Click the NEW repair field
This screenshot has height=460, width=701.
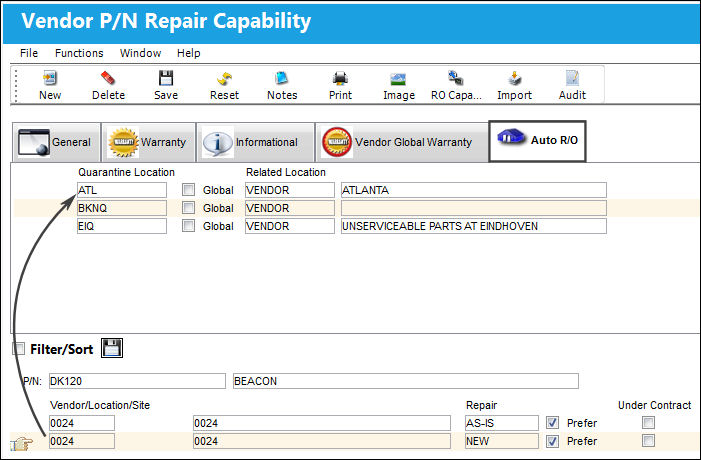[x=502, y=441]
